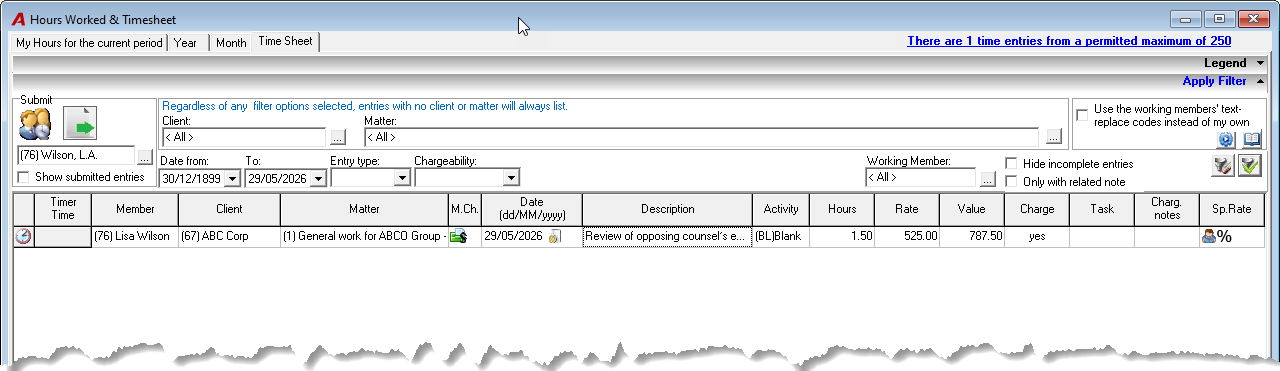
Task: Select the (67) ABC Corp client cell
Action: 229,237
